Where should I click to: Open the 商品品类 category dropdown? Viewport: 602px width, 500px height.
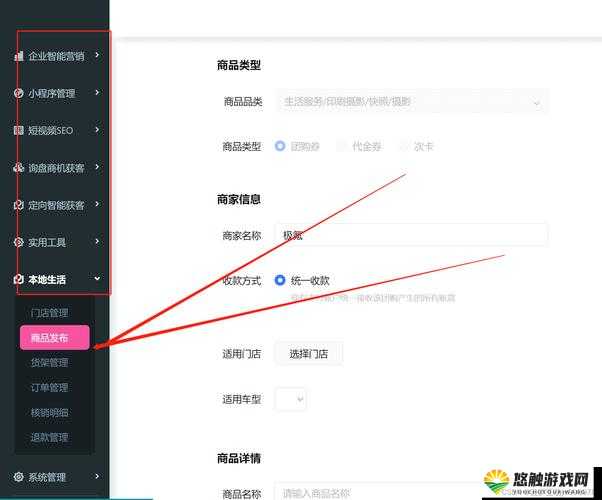pos(412,102)
